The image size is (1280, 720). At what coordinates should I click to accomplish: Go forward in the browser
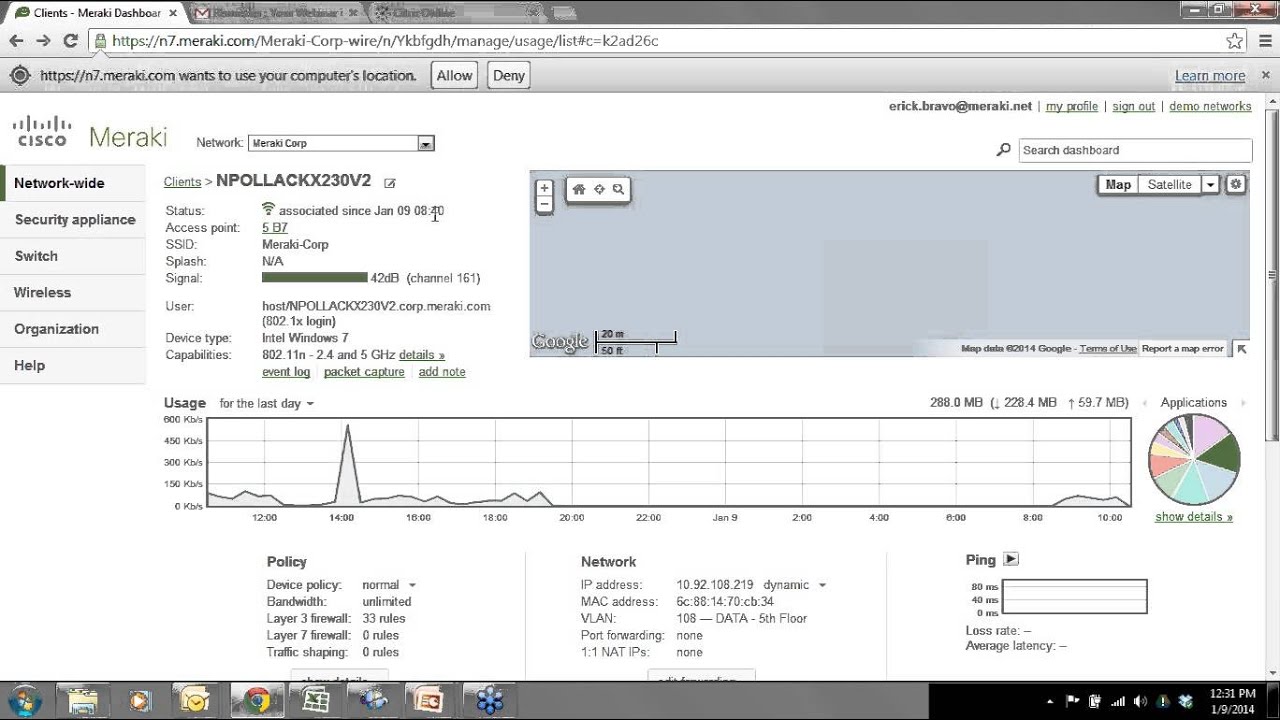pos(43,41)
